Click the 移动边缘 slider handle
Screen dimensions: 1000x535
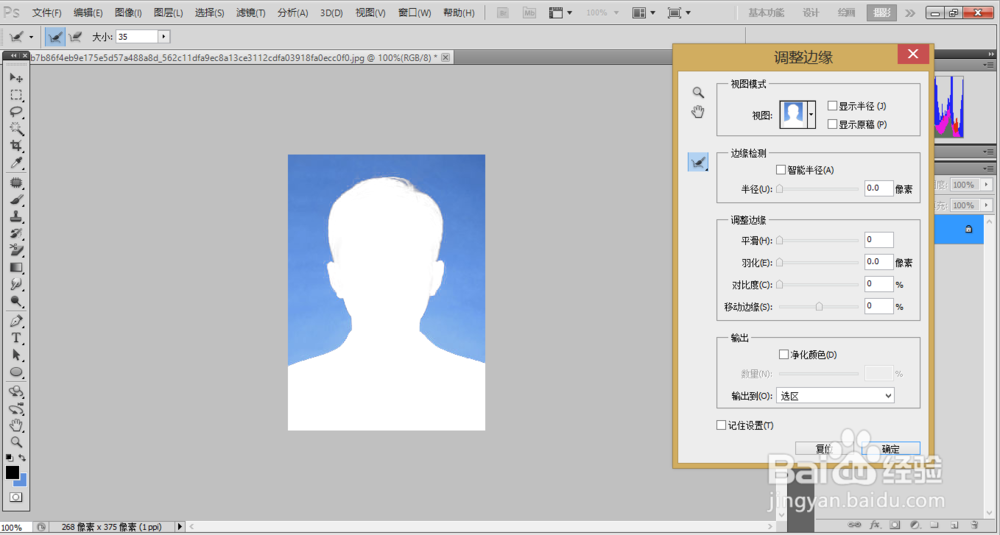point(819,307)
